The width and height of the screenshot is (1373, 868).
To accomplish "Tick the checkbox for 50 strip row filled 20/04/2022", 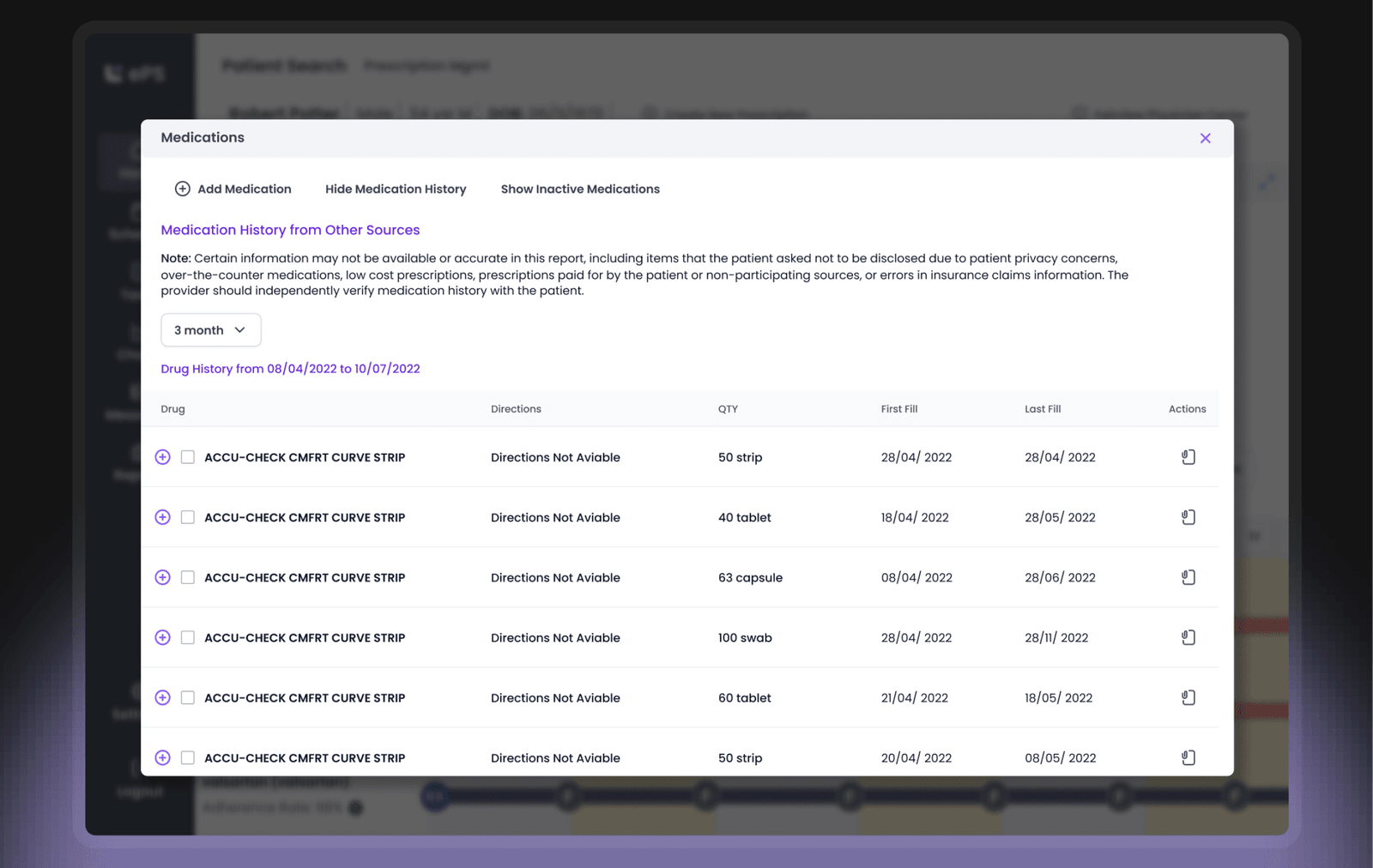I will pos(188,757).
